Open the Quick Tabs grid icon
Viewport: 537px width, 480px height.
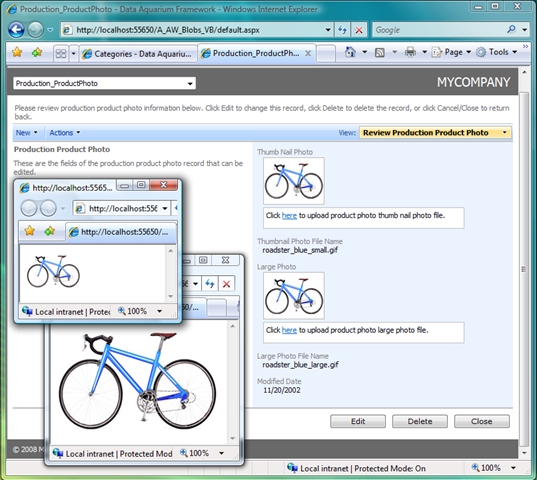pyautogui.click(x=61, y=53)
